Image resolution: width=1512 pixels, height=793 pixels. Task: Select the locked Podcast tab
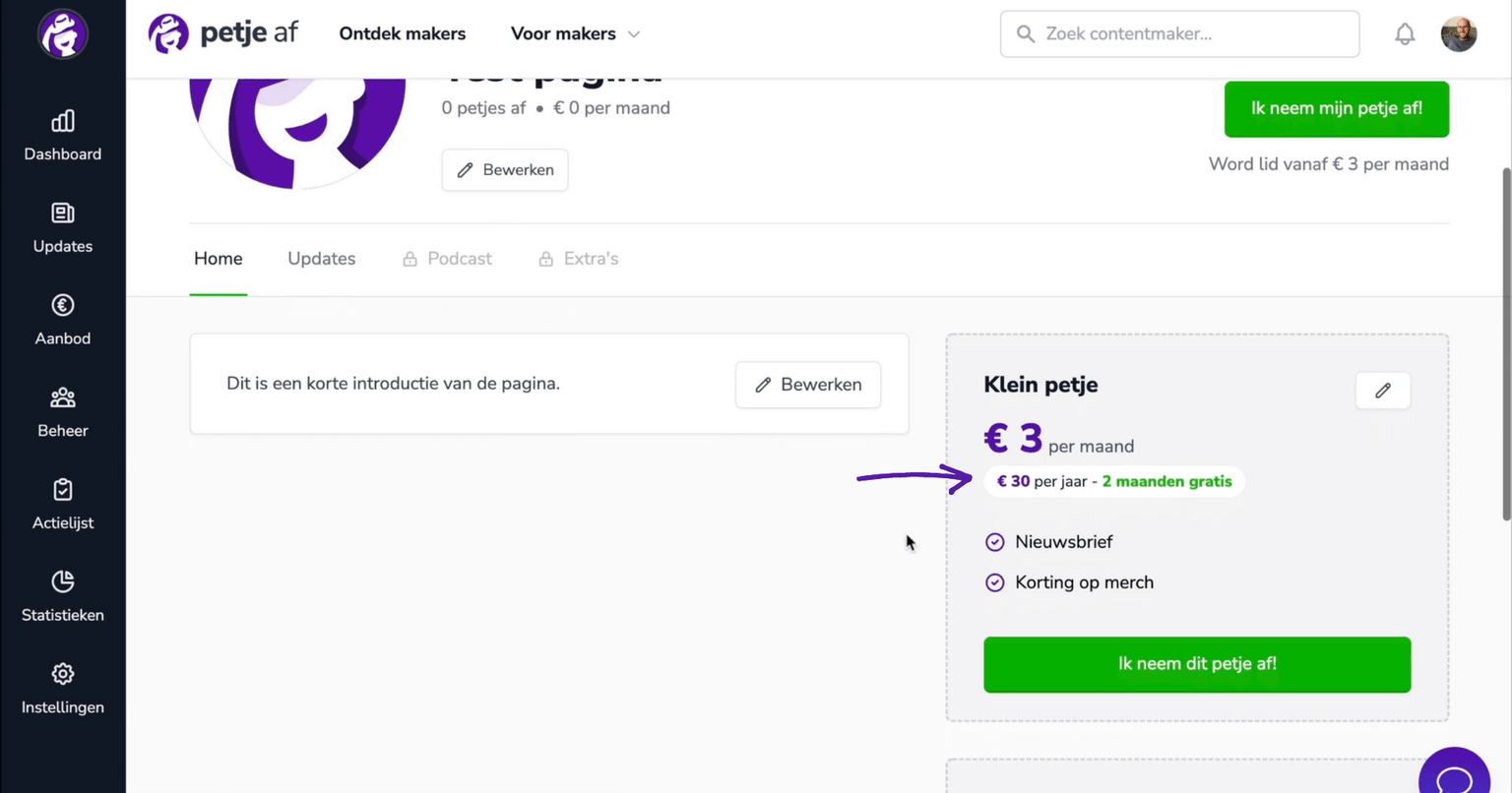(447, 259)
